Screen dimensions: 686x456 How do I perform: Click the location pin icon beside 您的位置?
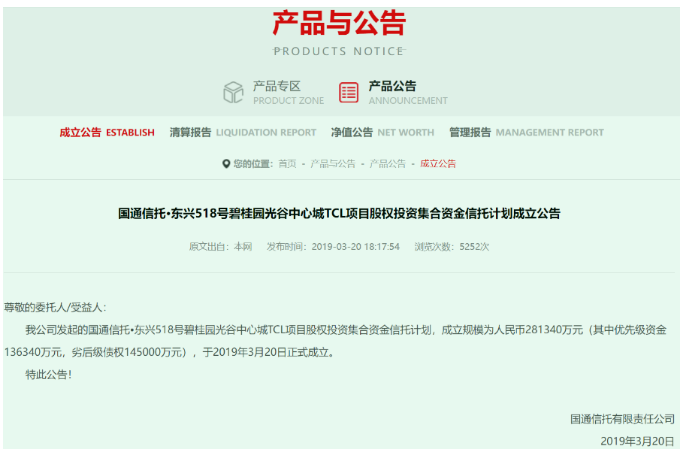pos(226,164)
